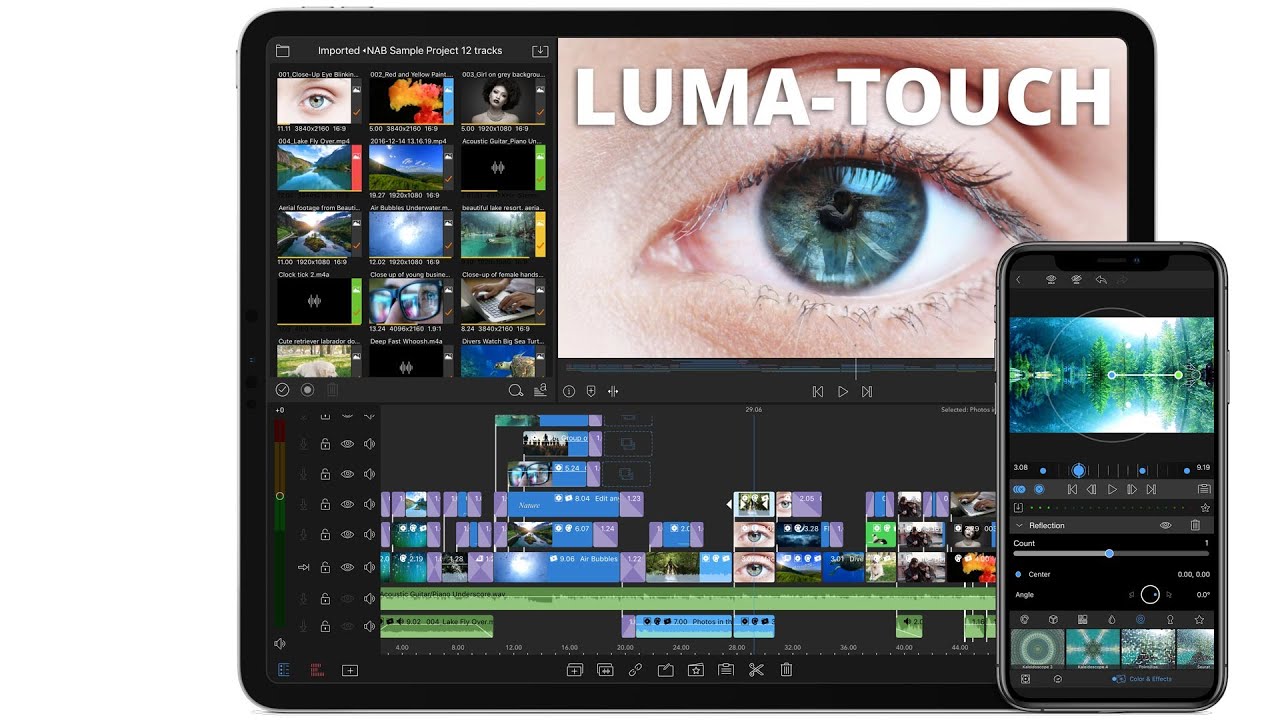Adjust the Reflection Count slider handle
Screen dimensions: 1280x720
point(1109,553)
